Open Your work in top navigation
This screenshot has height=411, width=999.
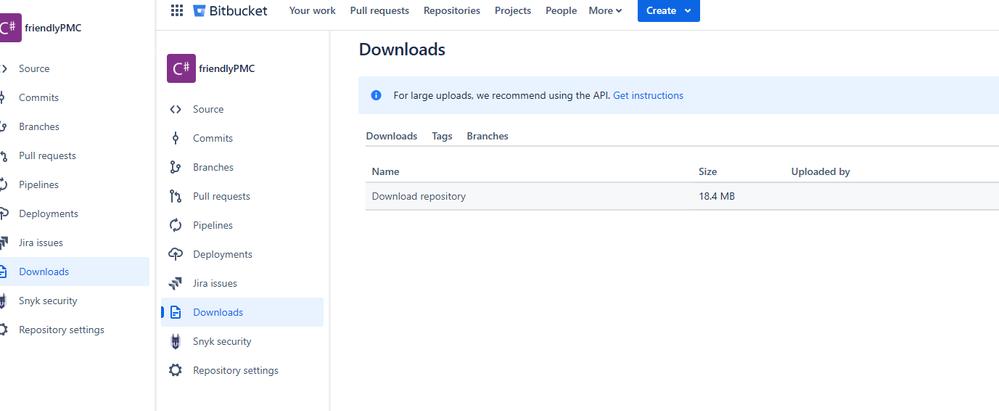tap(312, 11)
